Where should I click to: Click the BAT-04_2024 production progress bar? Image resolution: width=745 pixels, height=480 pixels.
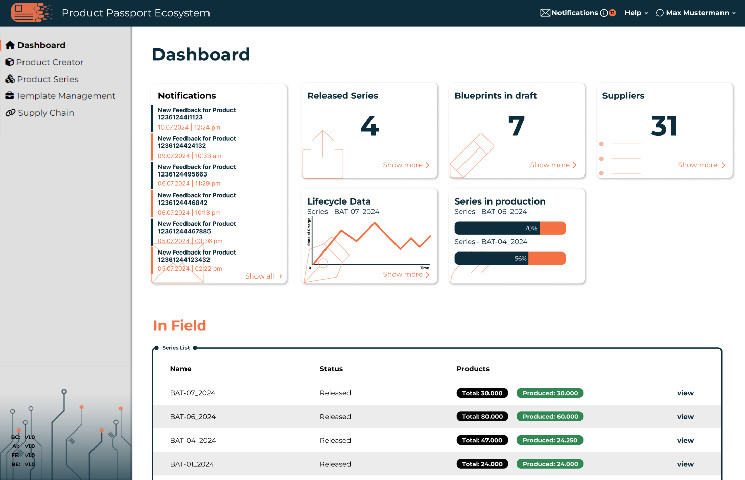[510, 258]
